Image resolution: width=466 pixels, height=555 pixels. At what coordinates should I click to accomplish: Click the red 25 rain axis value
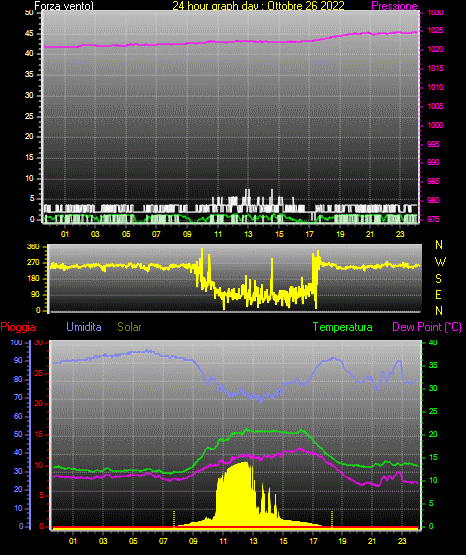(x=39, y=373)
